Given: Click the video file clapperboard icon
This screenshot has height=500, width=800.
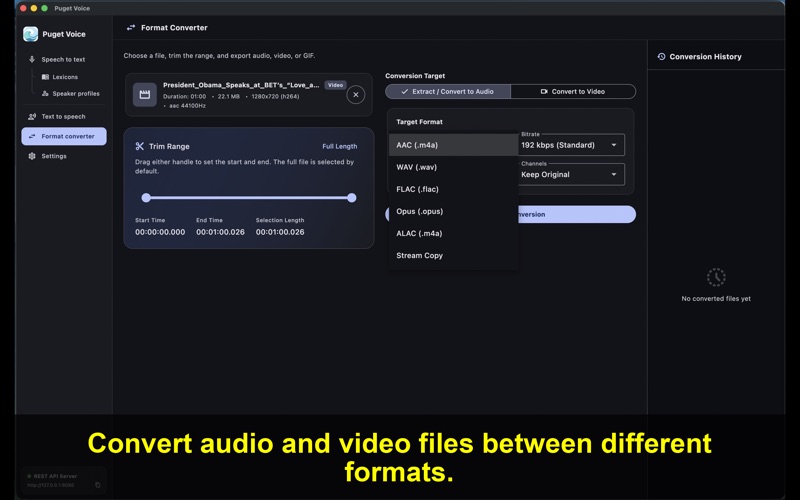Looking at the screenshot, I should (145, 95).
